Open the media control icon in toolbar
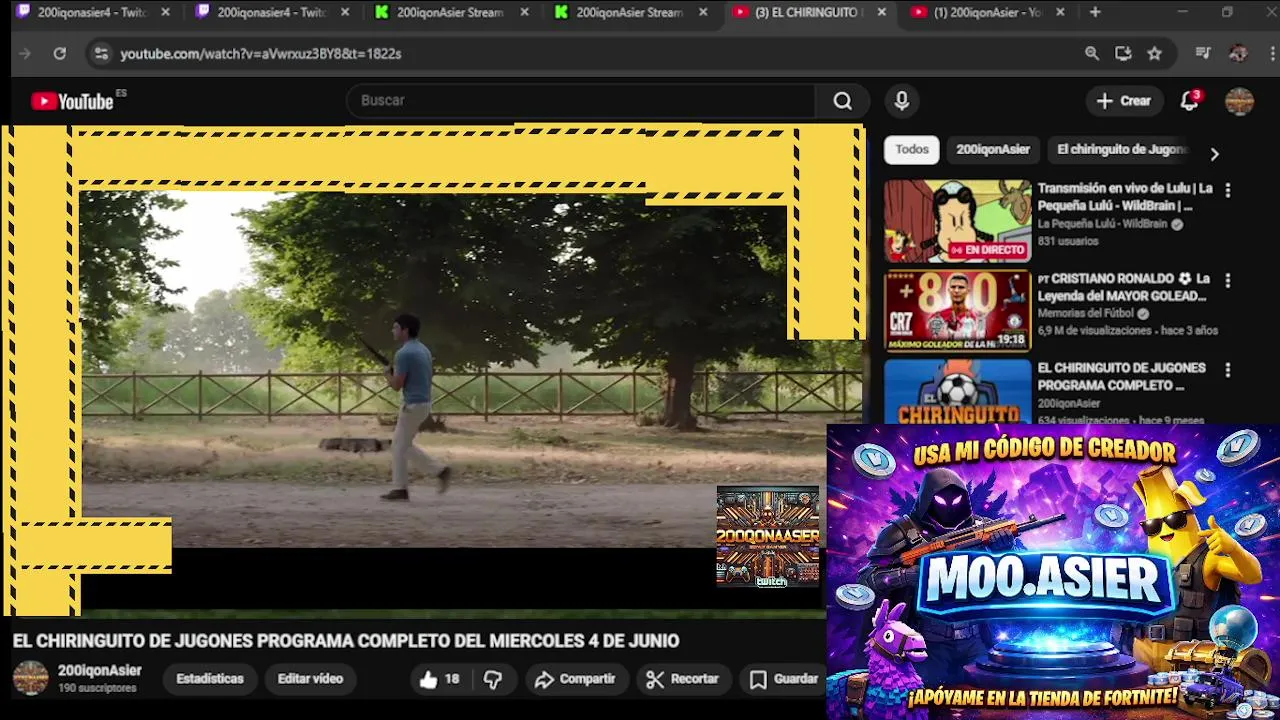This screenshot has height=720, width=1280. [x=1203, y=54]
